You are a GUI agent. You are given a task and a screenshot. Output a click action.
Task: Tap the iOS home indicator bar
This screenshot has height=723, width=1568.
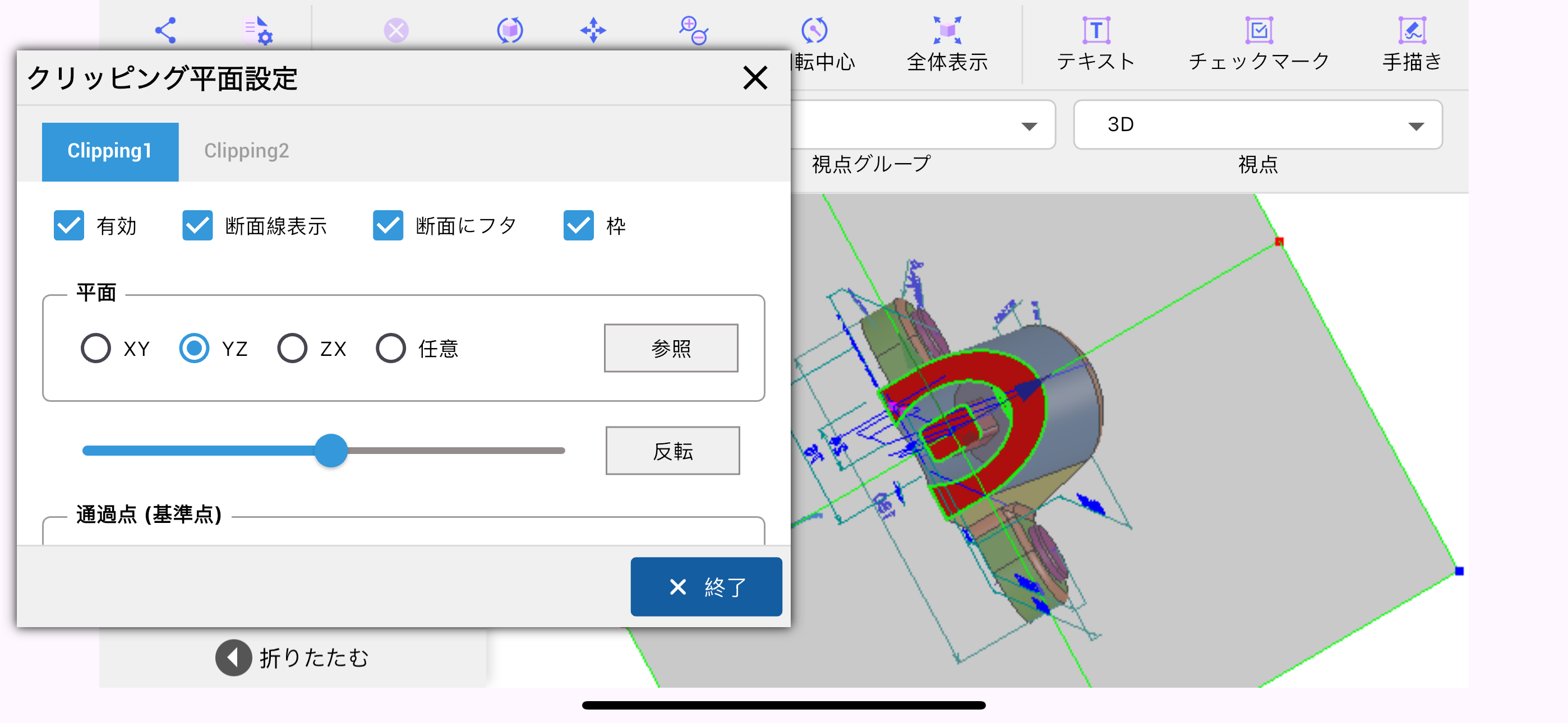(783, 706)
